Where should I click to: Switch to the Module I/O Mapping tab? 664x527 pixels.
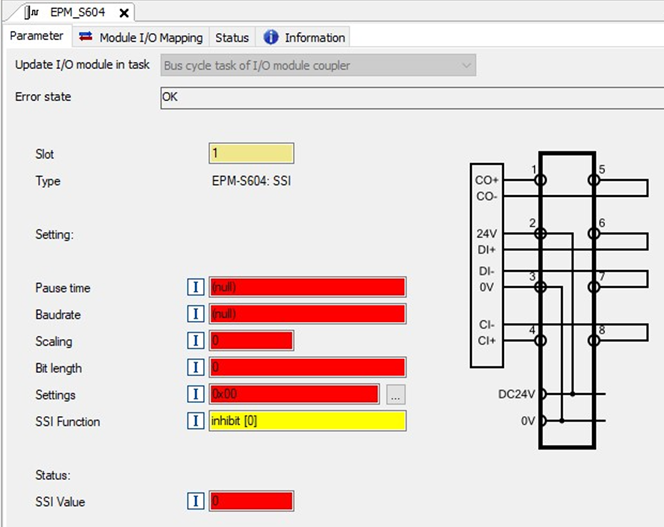click(142, 37)
